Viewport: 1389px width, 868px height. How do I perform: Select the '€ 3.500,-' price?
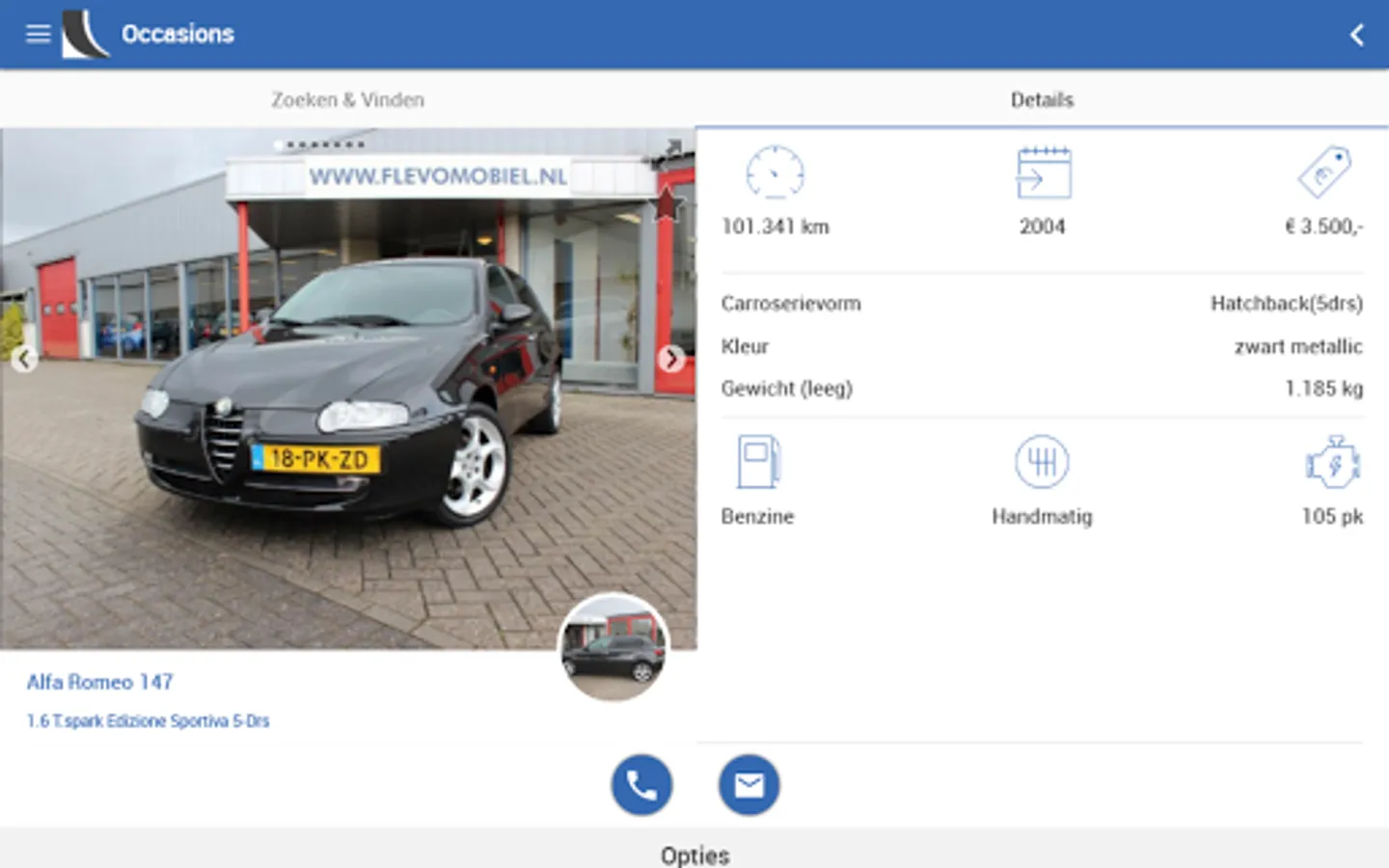tap(1323, 227)
